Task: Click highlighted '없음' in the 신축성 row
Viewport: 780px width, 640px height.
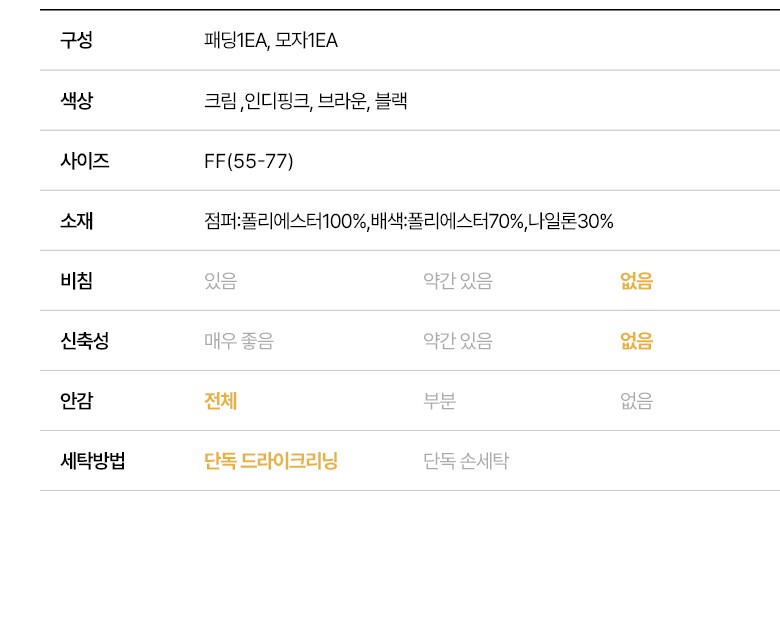Action: [636, 341]
